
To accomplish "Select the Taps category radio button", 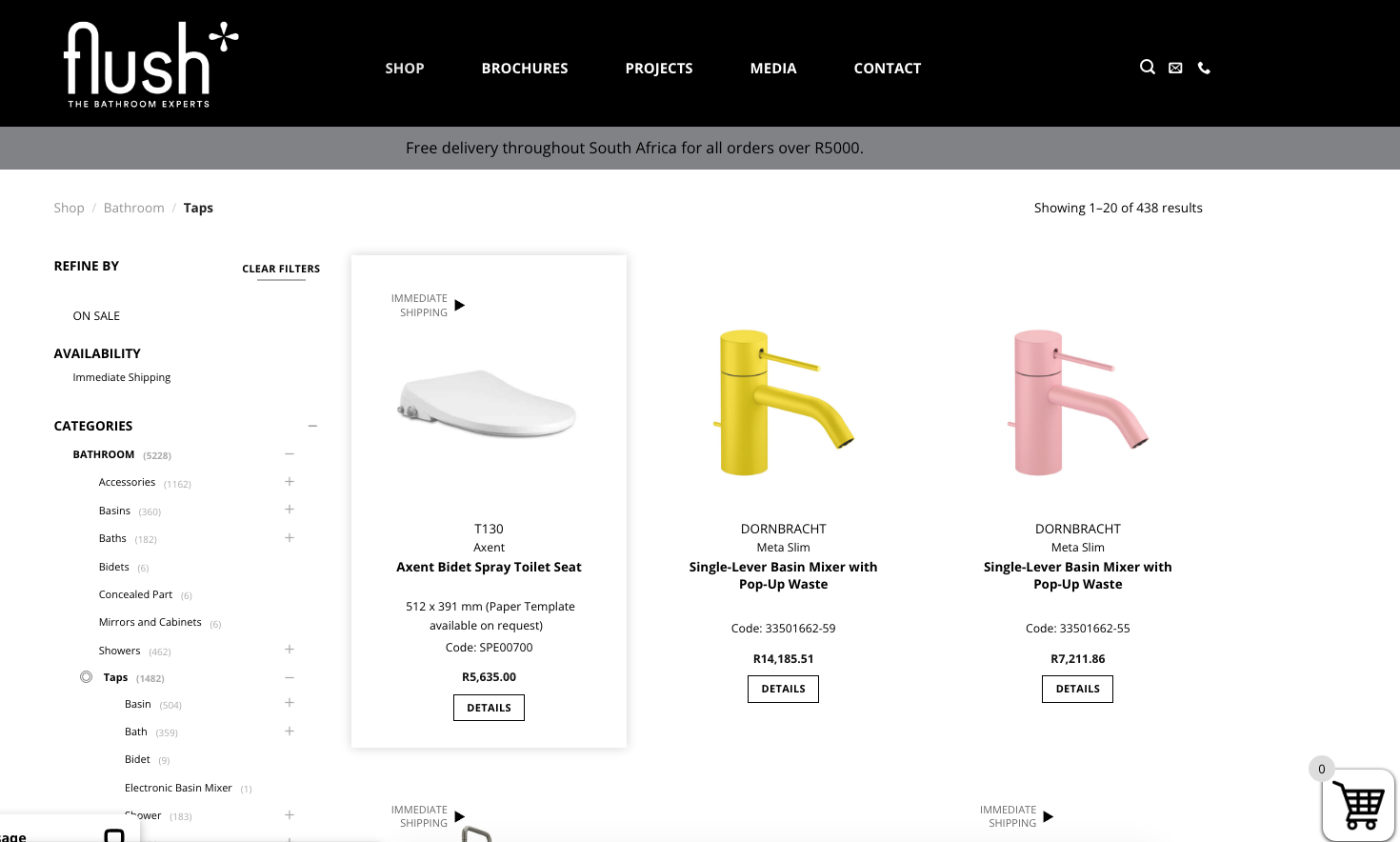I will [x=86, y=677].
